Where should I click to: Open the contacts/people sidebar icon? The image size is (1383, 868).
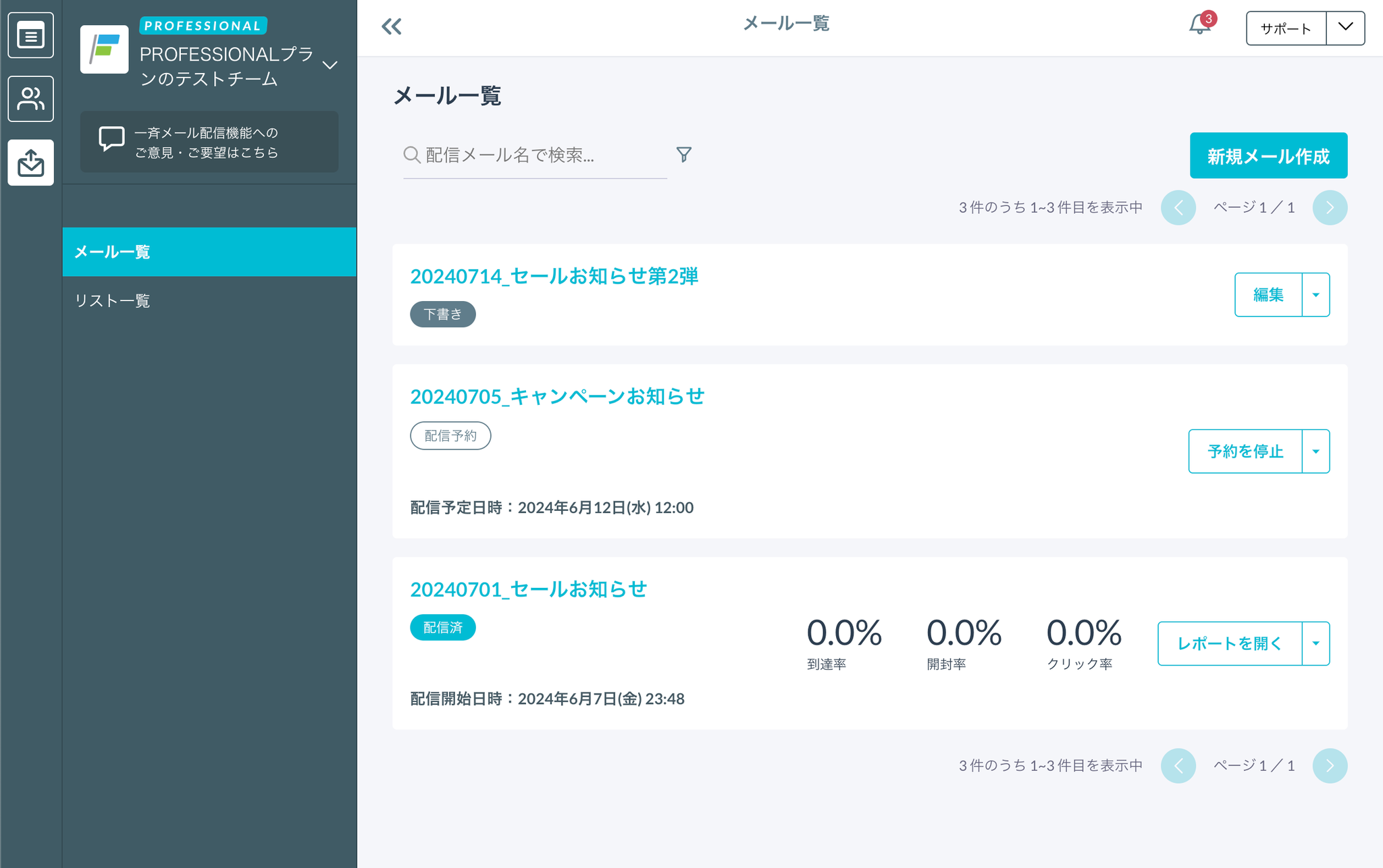click(x=30, y=99)
